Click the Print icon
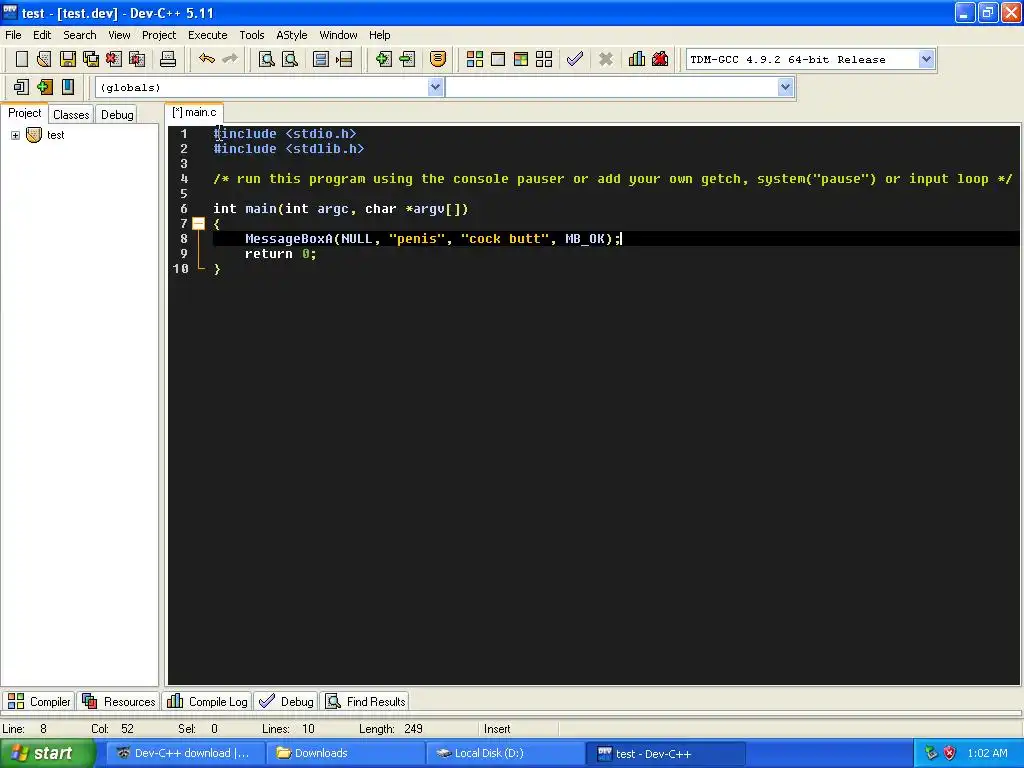Image resolution: width=1024 pixels, height=768 pixels. [168, 59]
